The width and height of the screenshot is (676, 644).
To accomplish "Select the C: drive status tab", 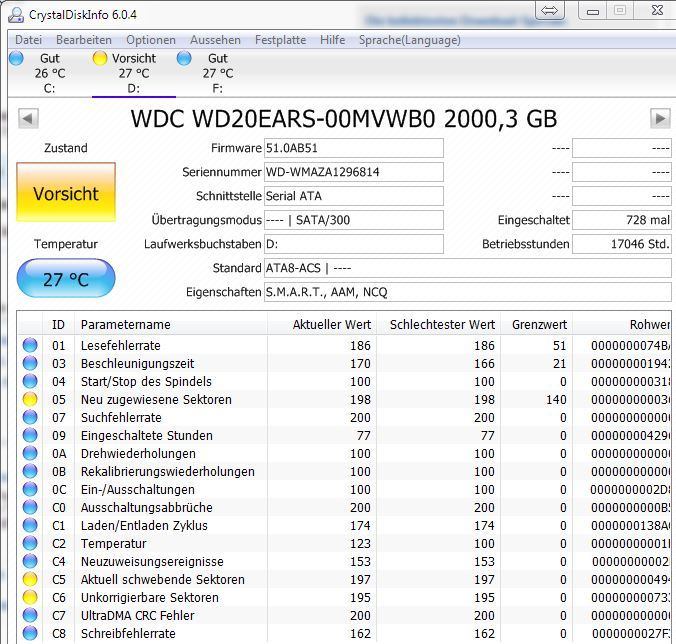I will point(50,73).
